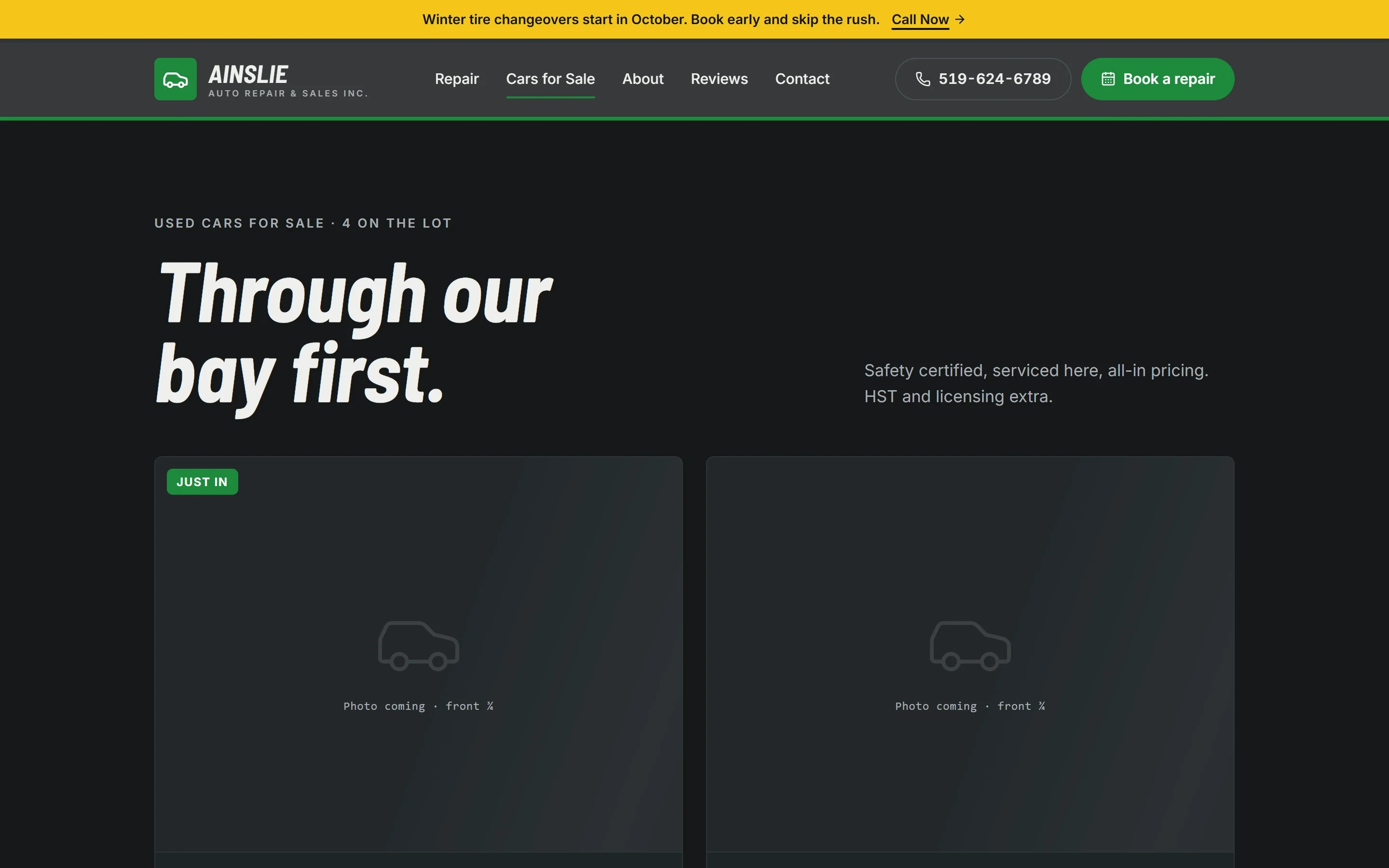Image resolution: width=1389 pixels, height=868 pixels.
Task: Click the arrow icon next to Call Now
Action: click(x=960, y=19)
